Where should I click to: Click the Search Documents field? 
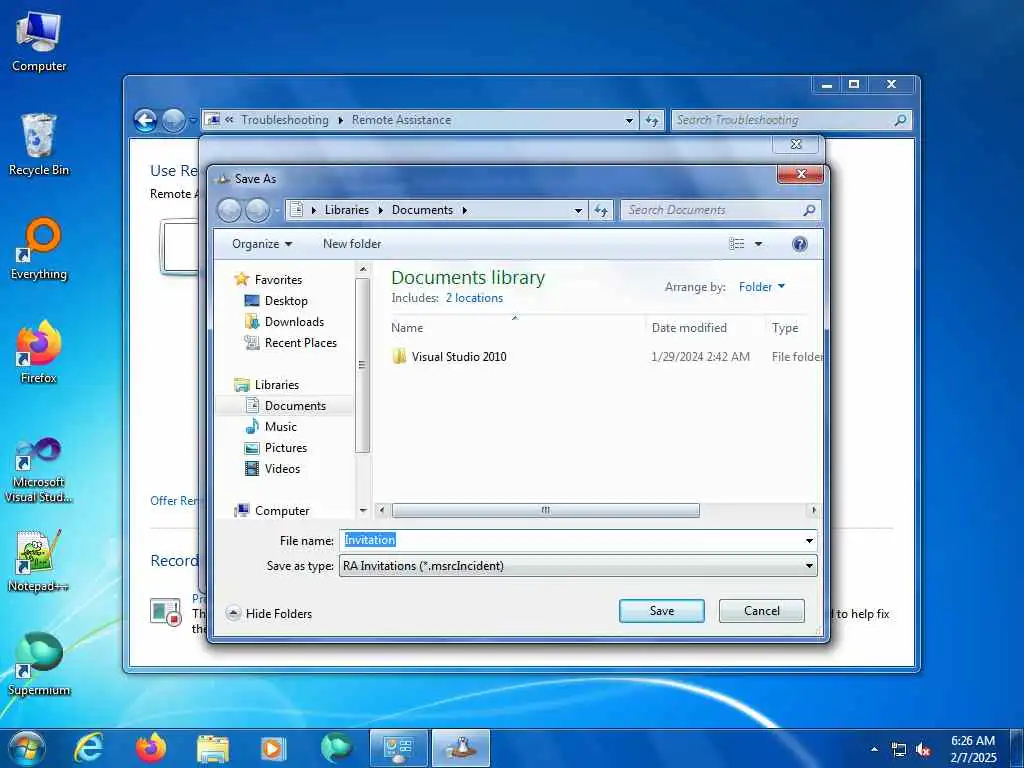712,210
